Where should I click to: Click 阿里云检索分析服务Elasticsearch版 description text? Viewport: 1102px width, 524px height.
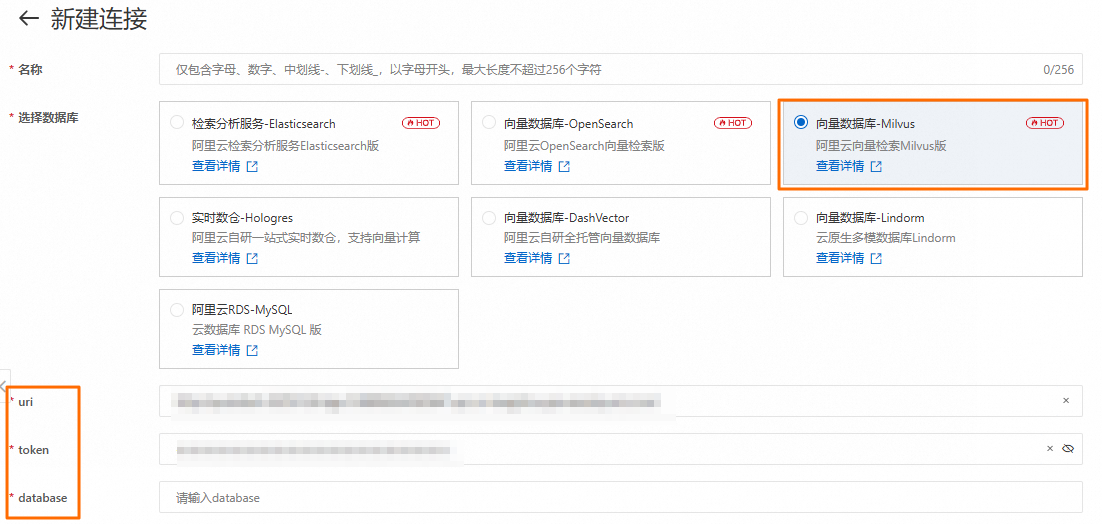[x=285, y=146]
